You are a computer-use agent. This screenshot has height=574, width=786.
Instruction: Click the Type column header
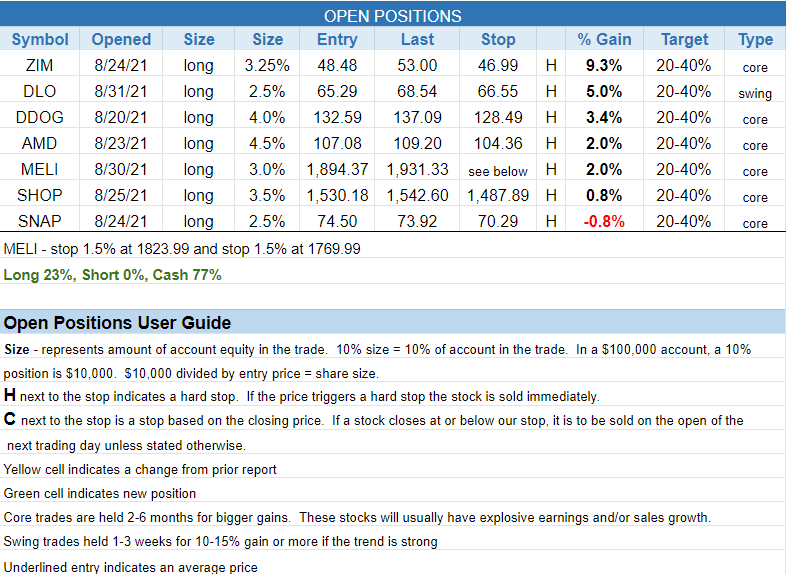(x=755, y=39)
